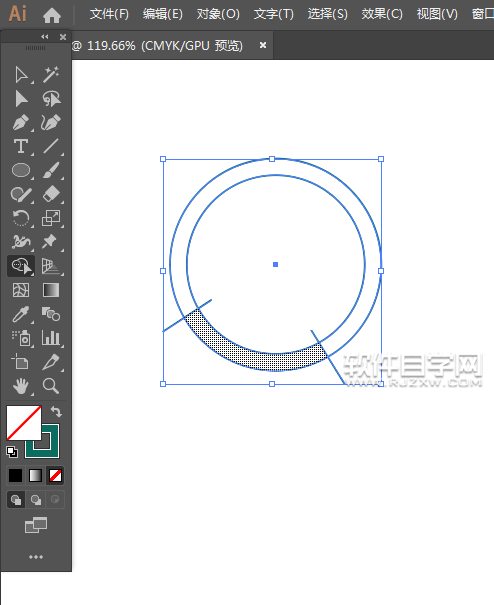Click the top-center bounding box handle
494x605 pixels.
(x=272, y=159)
